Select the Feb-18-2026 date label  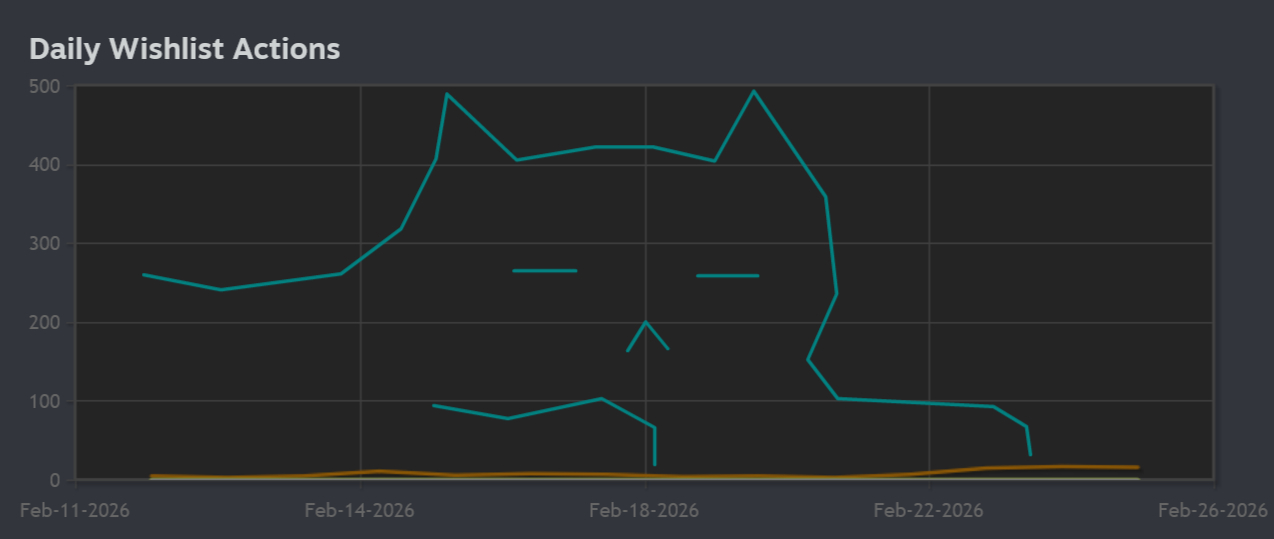[x=644, y=510]
